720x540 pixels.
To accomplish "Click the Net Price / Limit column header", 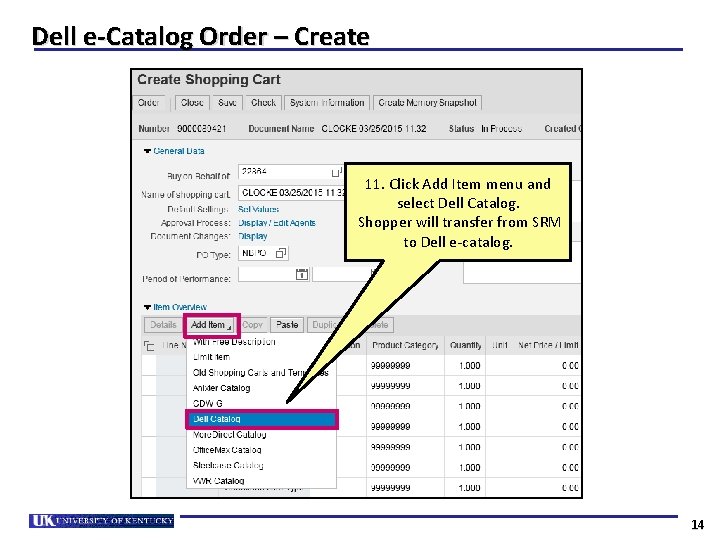I will 548,345.
